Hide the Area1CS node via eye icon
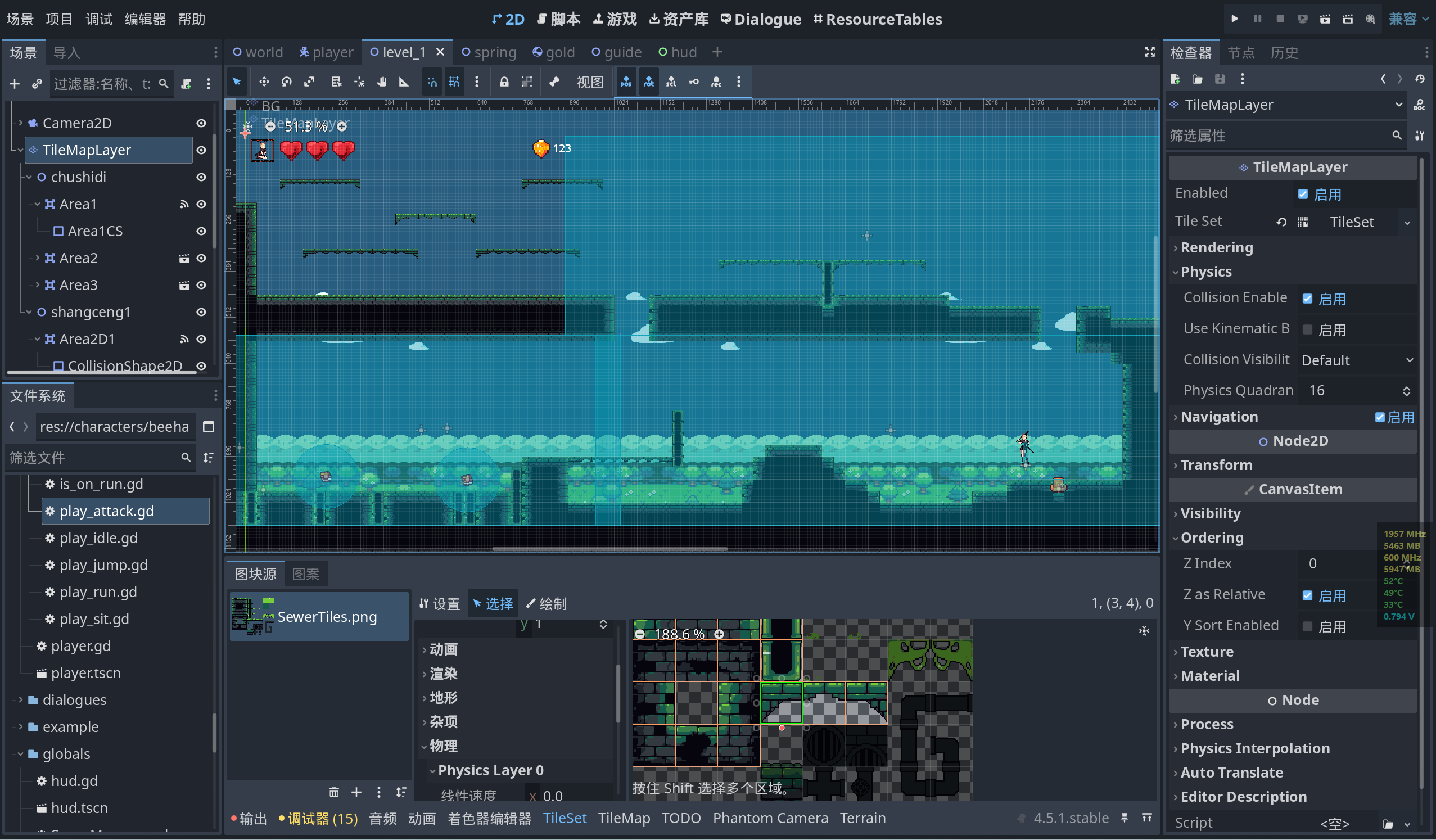The height and width of the screenshot is (840, 1436). point(201,231)
